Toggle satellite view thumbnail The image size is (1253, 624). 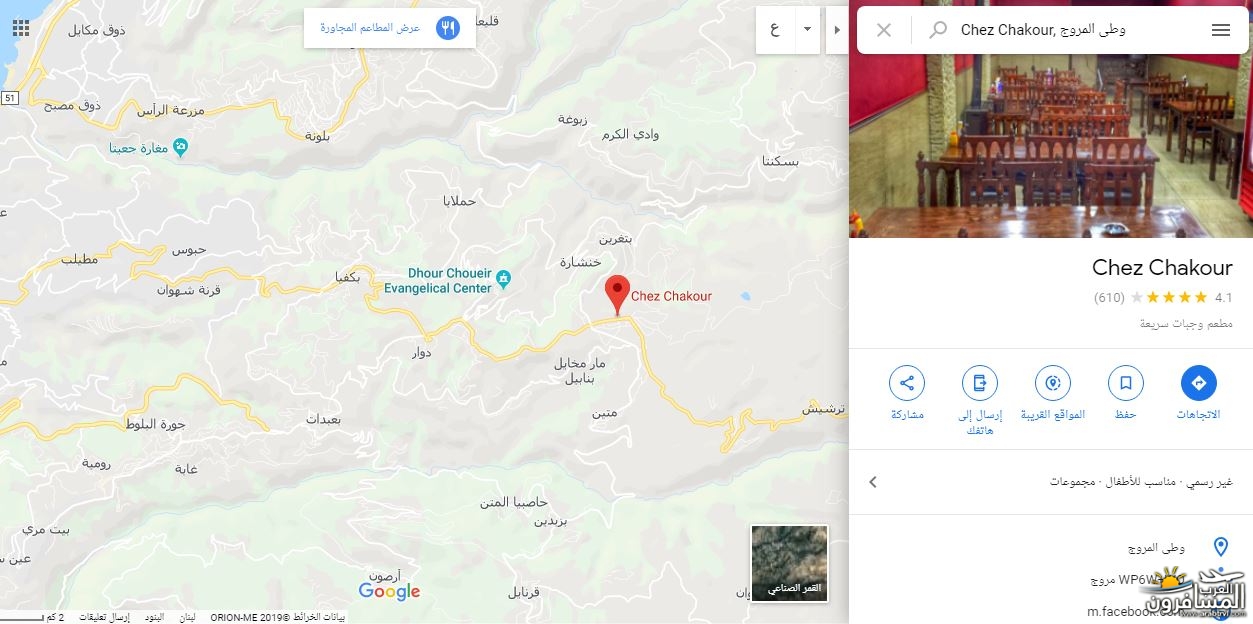[789, 563]
